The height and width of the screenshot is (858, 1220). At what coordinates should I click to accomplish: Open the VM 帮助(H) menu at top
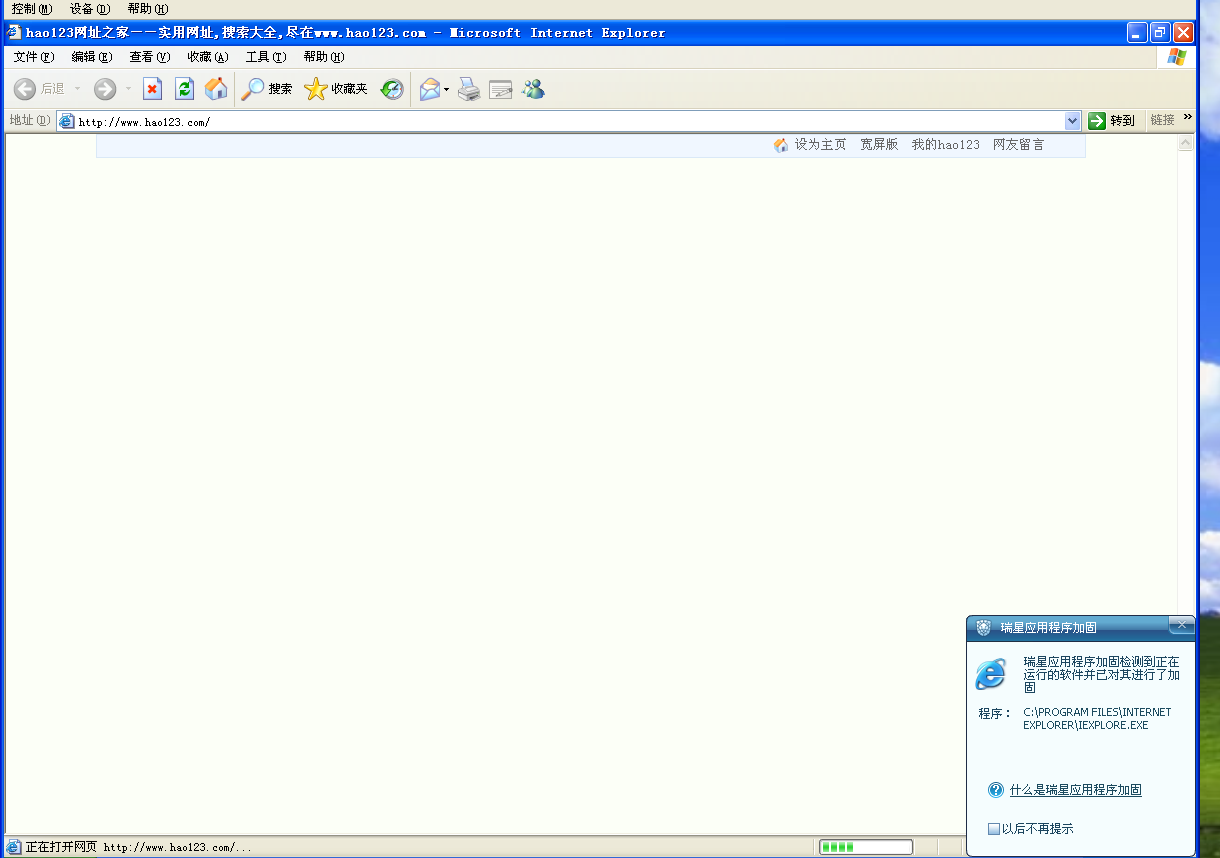point(148,9)
